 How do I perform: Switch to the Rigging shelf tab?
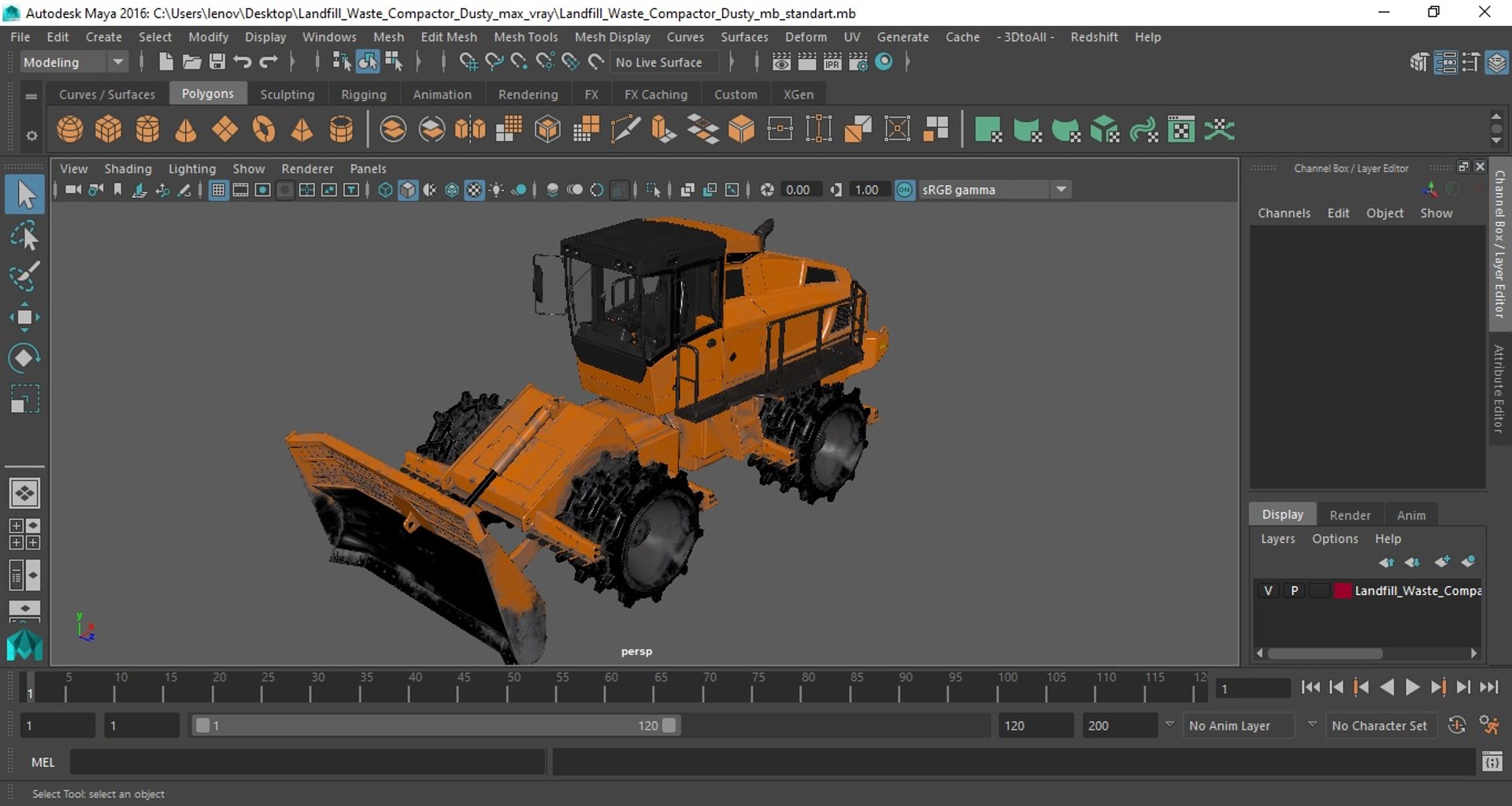(363, 95)
